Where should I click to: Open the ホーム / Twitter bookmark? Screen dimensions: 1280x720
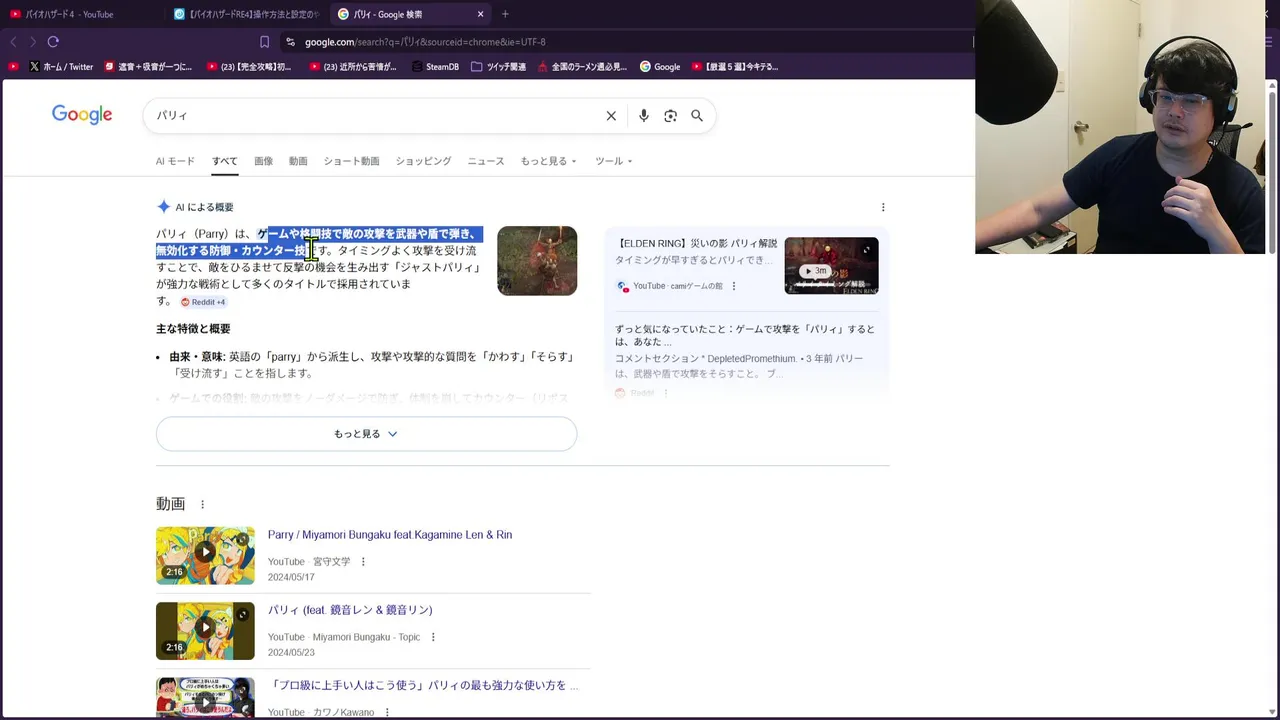pos(61,67)
